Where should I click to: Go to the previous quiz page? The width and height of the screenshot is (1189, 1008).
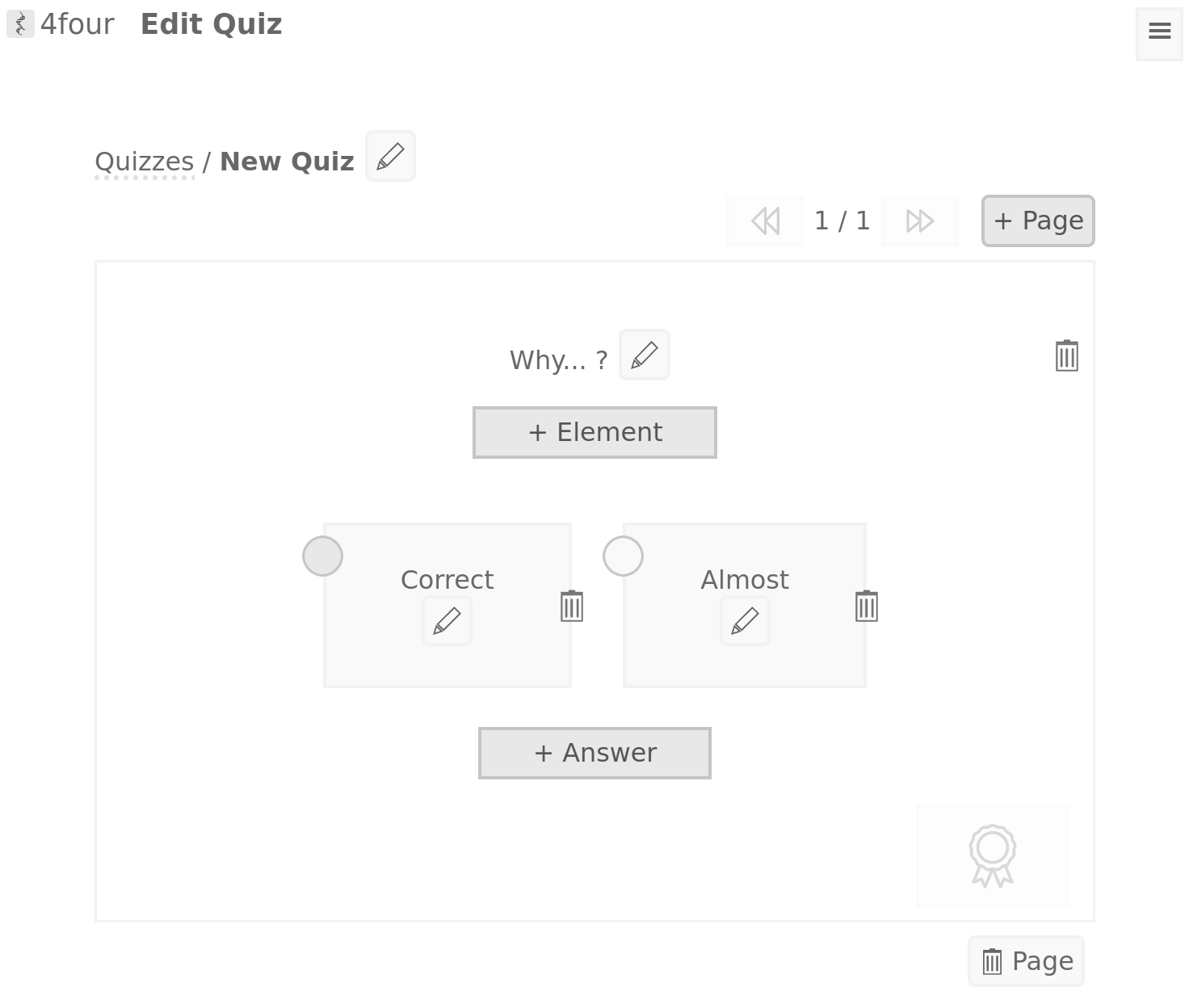coord(765,220)
